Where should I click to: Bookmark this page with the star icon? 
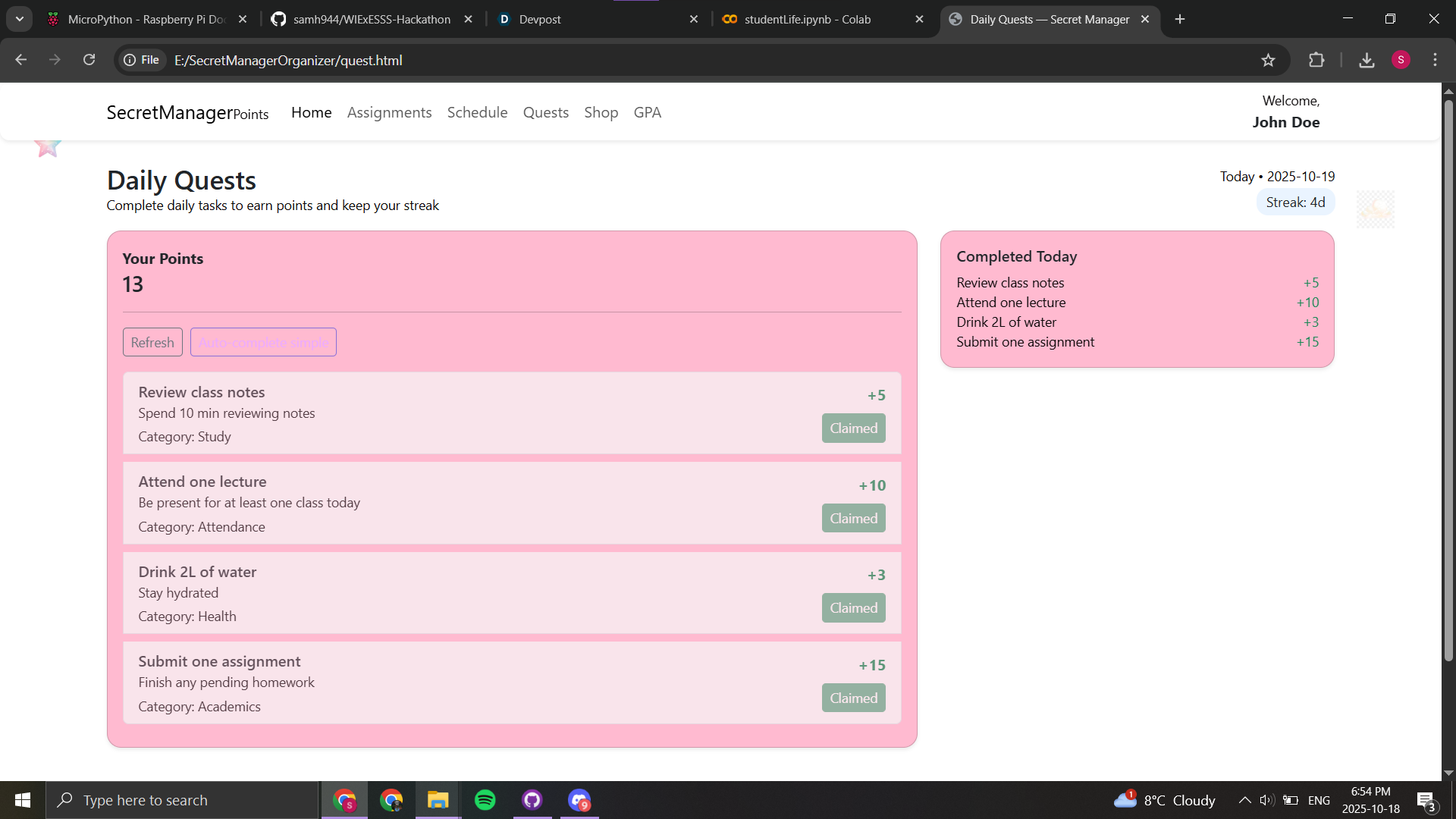pos(1268,60)
